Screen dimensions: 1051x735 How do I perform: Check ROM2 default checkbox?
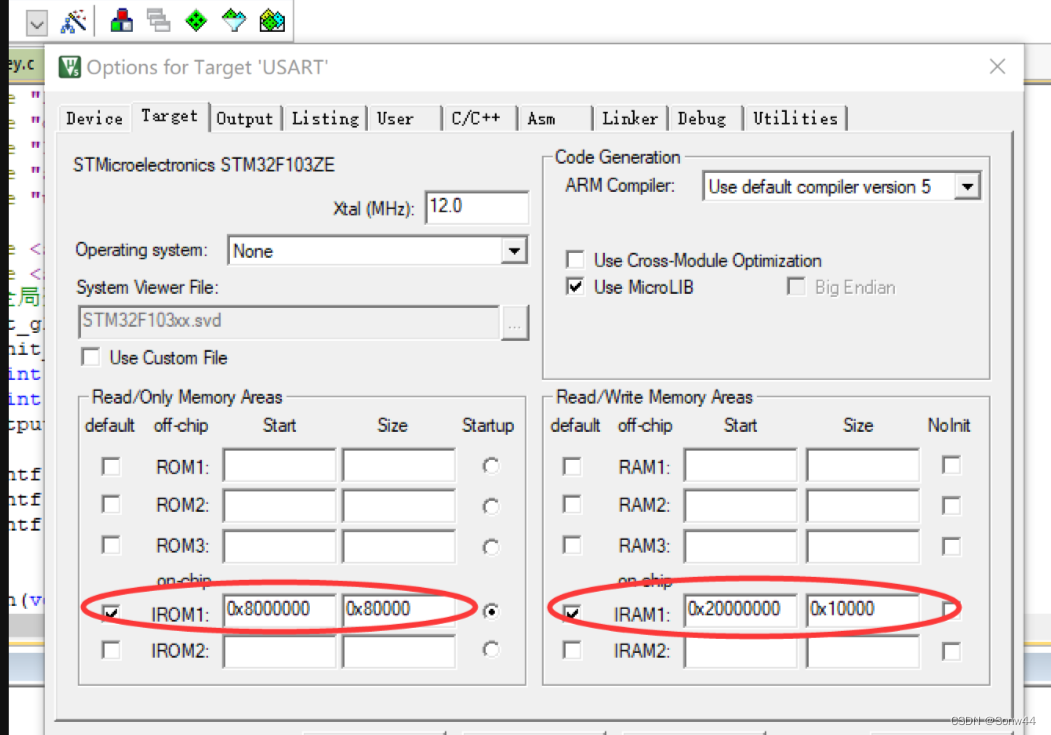[111, 504]
